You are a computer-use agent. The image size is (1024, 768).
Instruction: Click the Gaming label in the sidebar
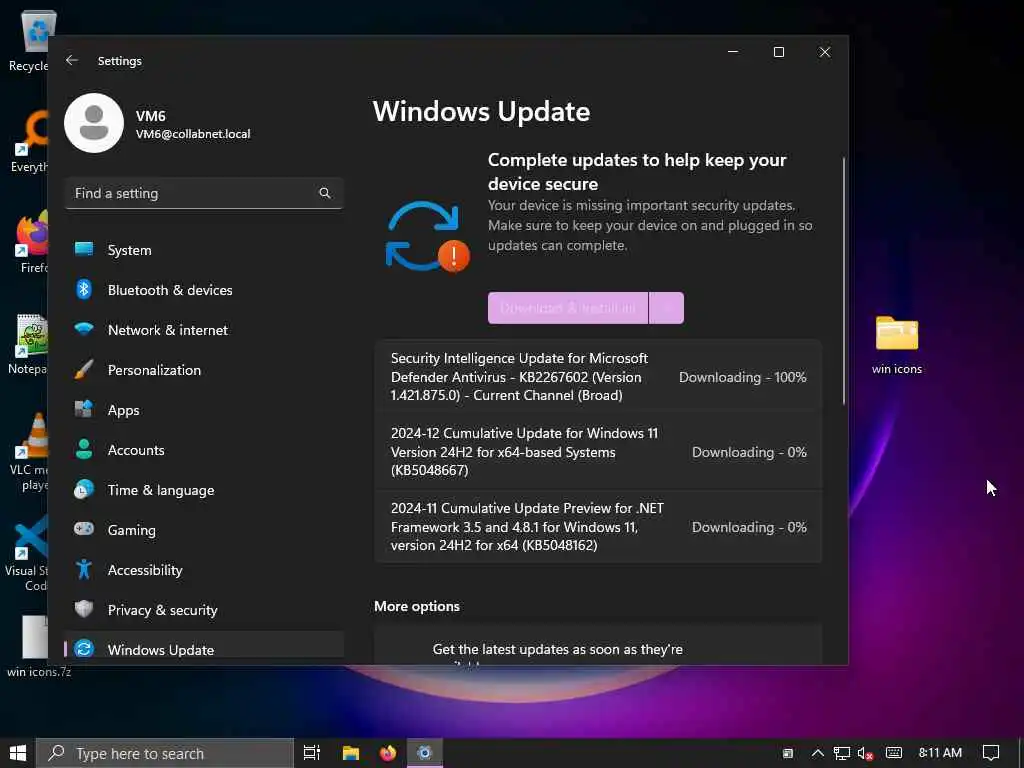(x=132, y=530)
